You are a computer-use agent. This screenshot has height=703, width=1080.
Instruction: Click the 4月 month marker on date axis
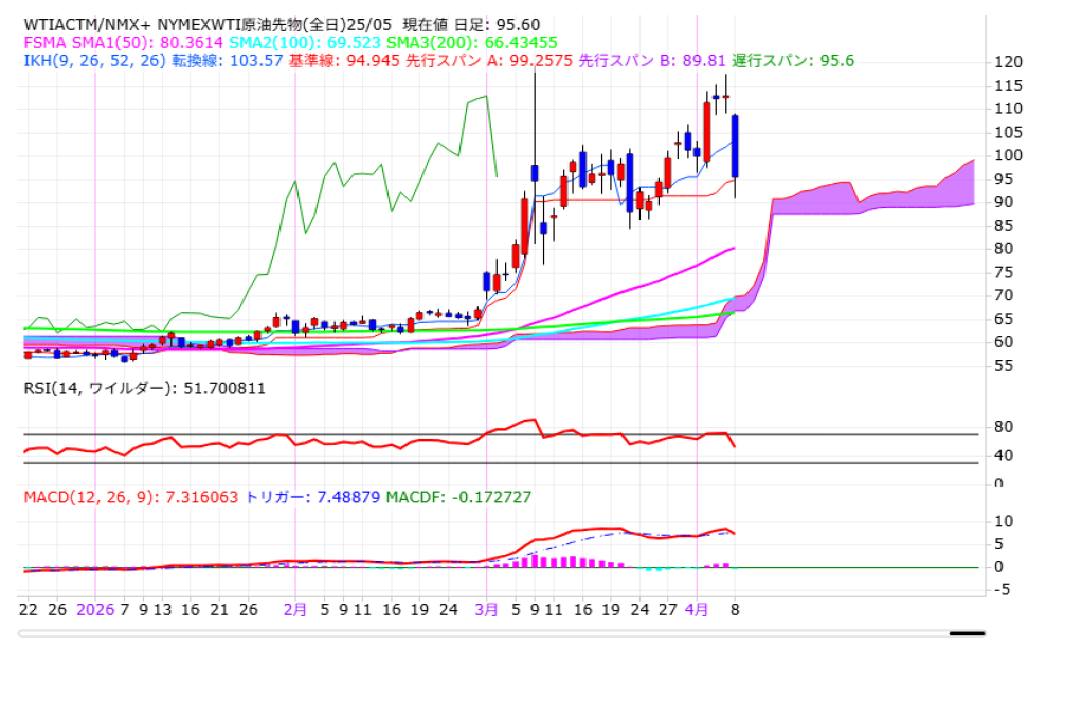coord(697,608)
